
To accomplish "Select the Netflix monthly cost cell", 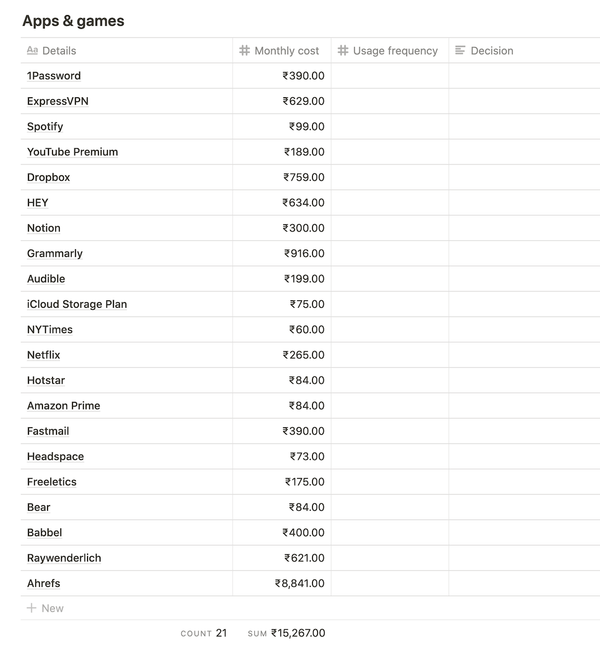I will (282, 355).
